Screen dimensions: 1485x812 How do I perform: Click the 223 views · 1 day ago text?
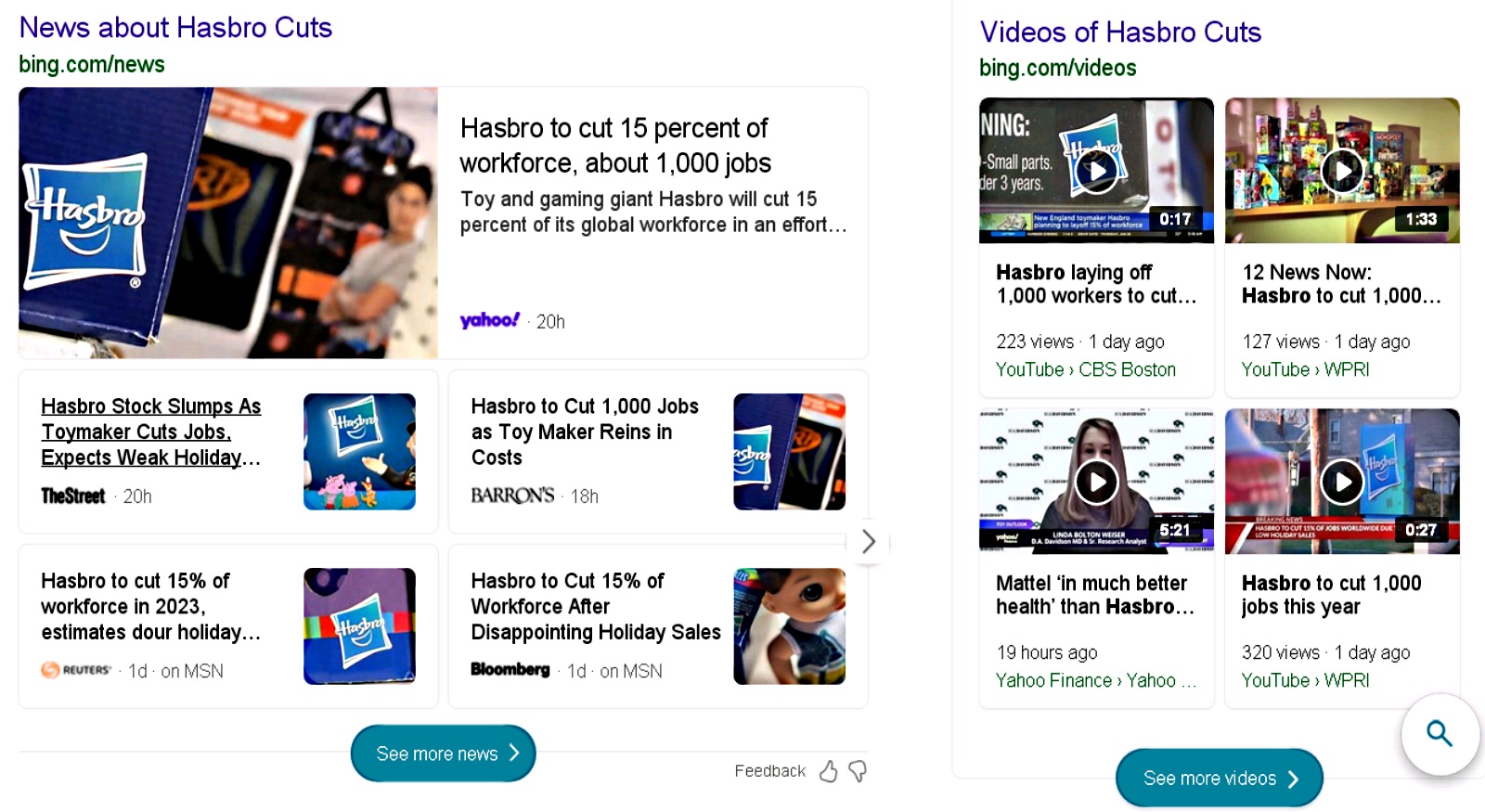pyautogui.click(x=1080, y=342)
